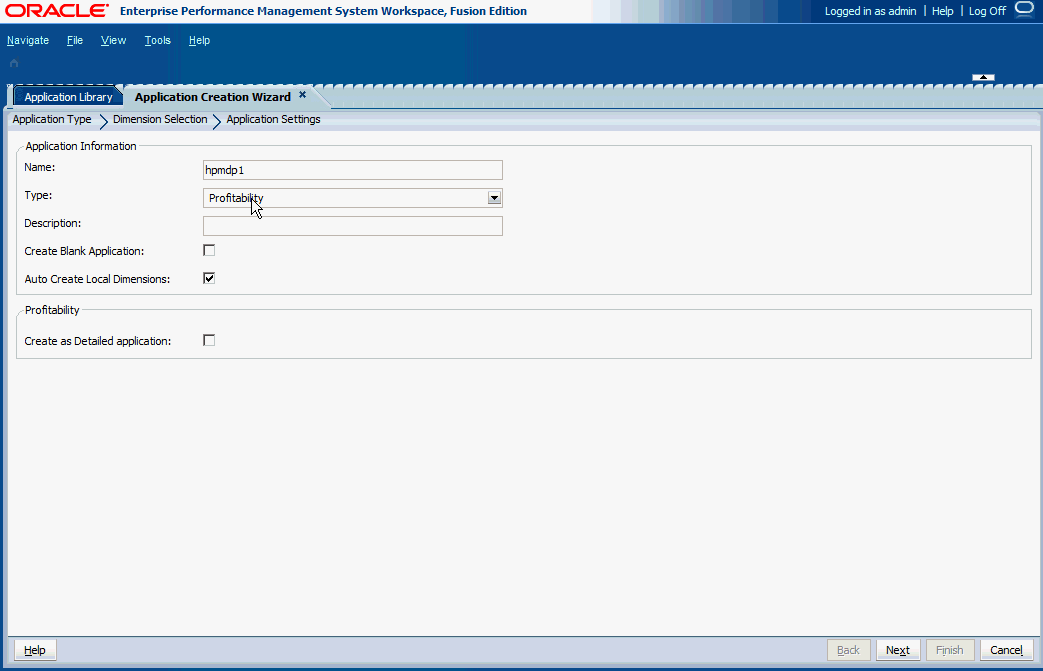Uncheck Auto Create Local Dimensions

(x=209, y=279)
